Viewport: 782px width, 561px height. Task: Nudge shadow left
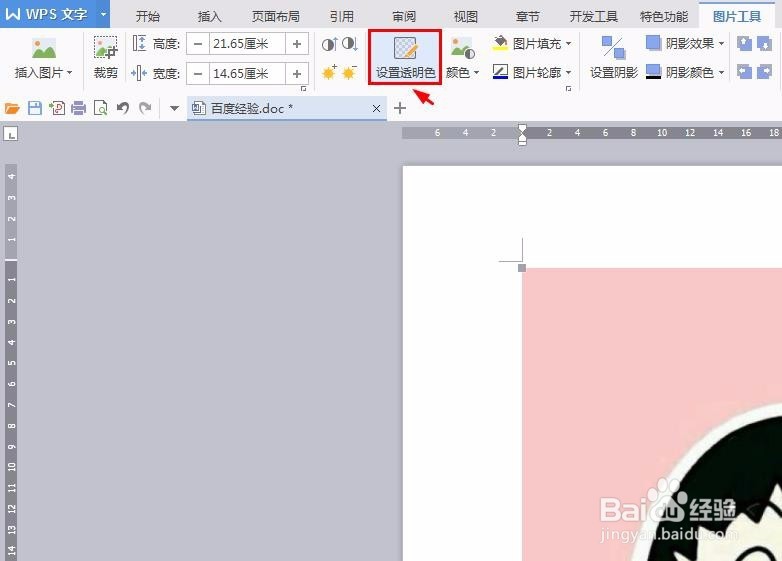point(745,72)
